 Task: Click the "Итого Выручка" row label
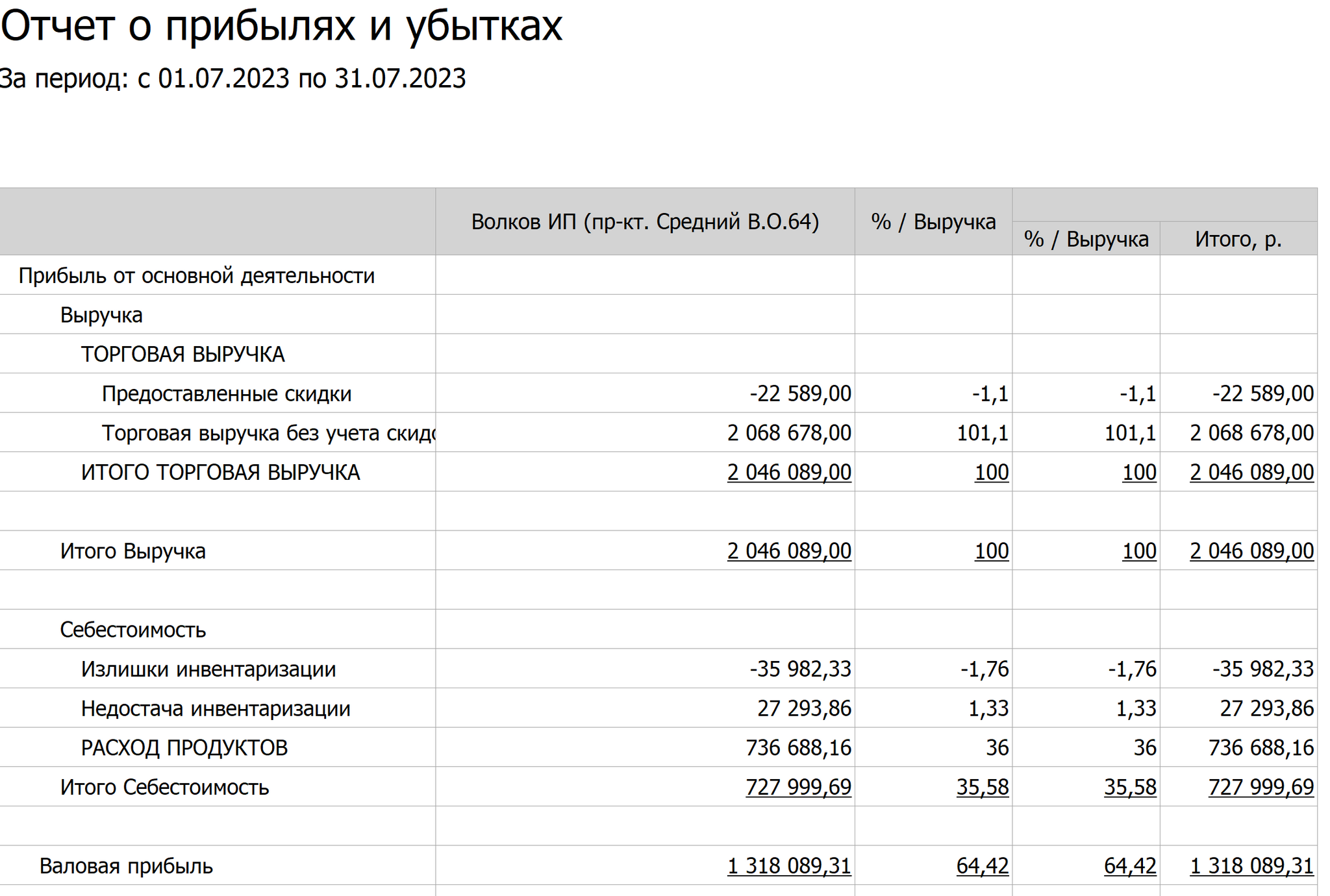pyautogui.click(x=132, y=551)
